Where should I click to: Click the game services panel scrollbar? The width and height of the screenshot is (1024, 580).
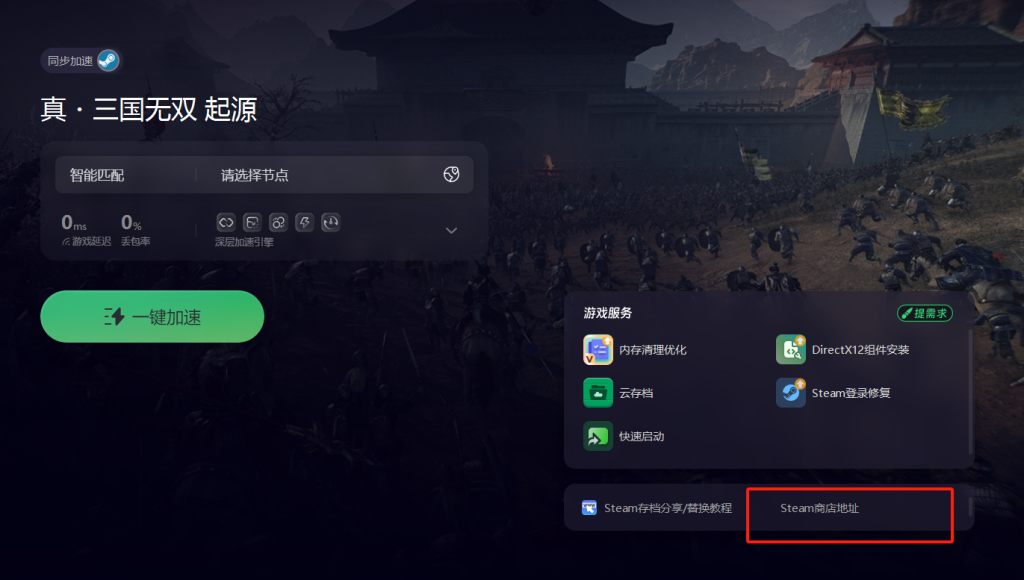tap(970, 392)
